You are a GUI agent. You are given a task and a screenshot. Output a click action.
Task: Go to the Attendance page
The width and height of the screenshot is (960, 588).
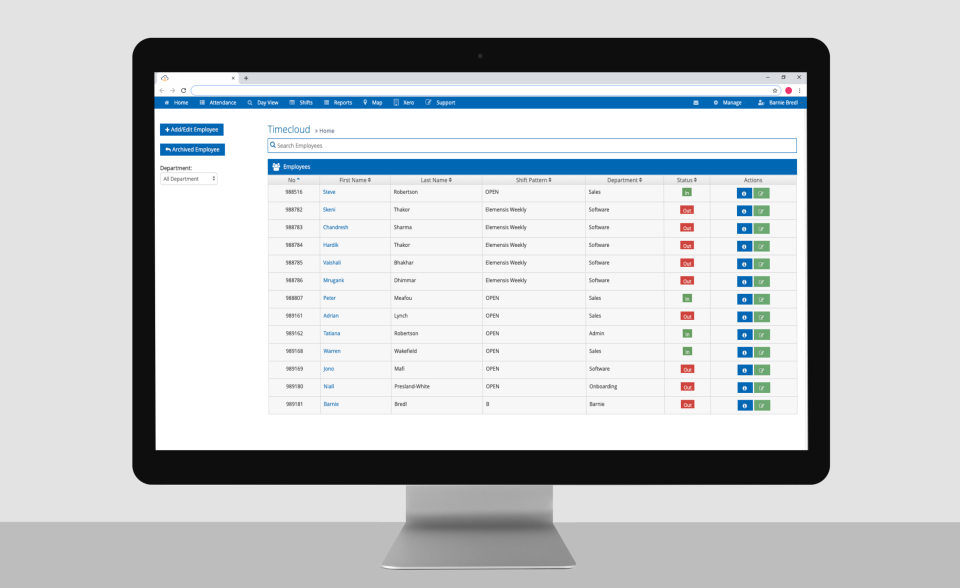click(218, 103)
